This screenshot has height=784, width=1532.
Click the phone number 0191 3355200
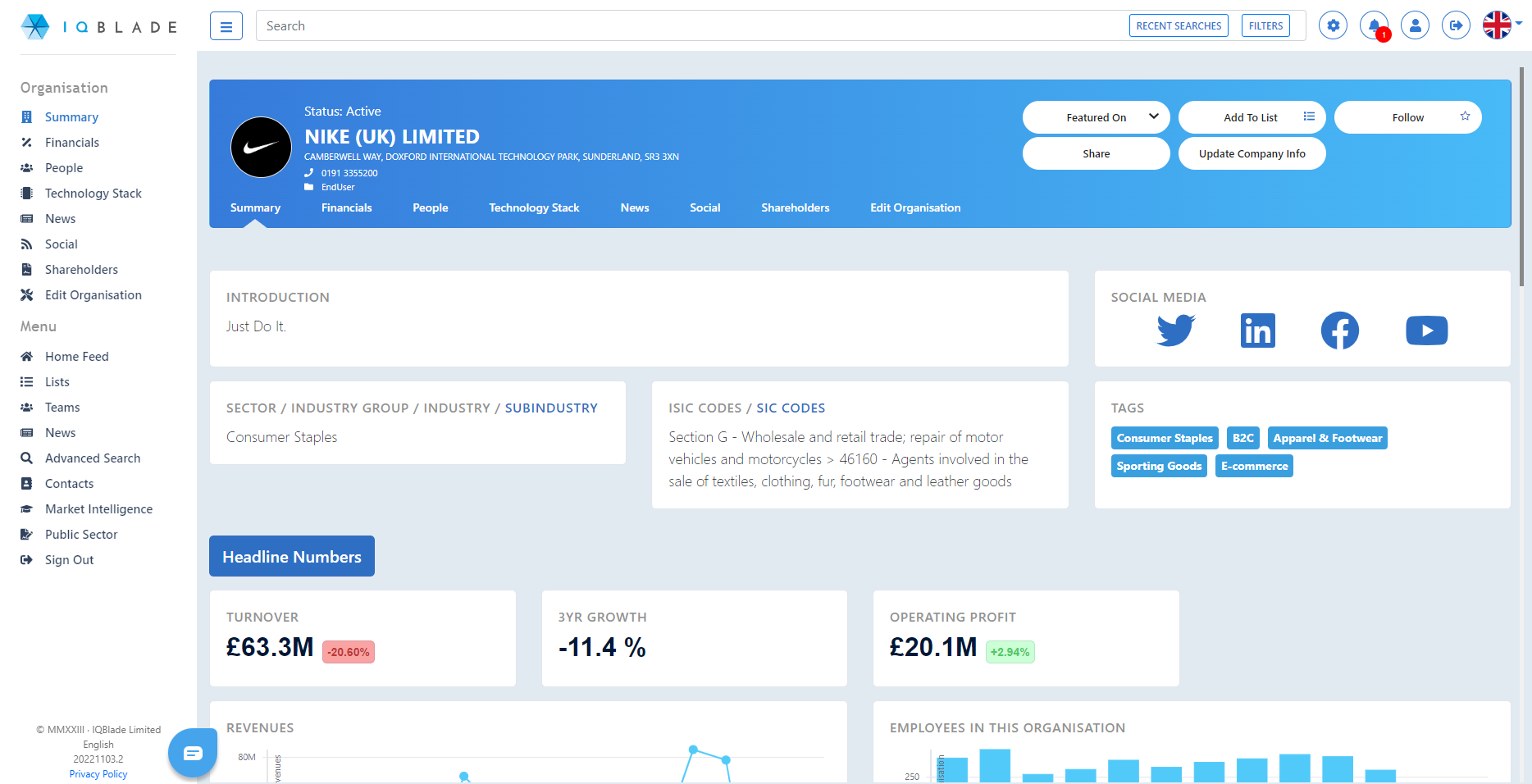click(349, 173)
